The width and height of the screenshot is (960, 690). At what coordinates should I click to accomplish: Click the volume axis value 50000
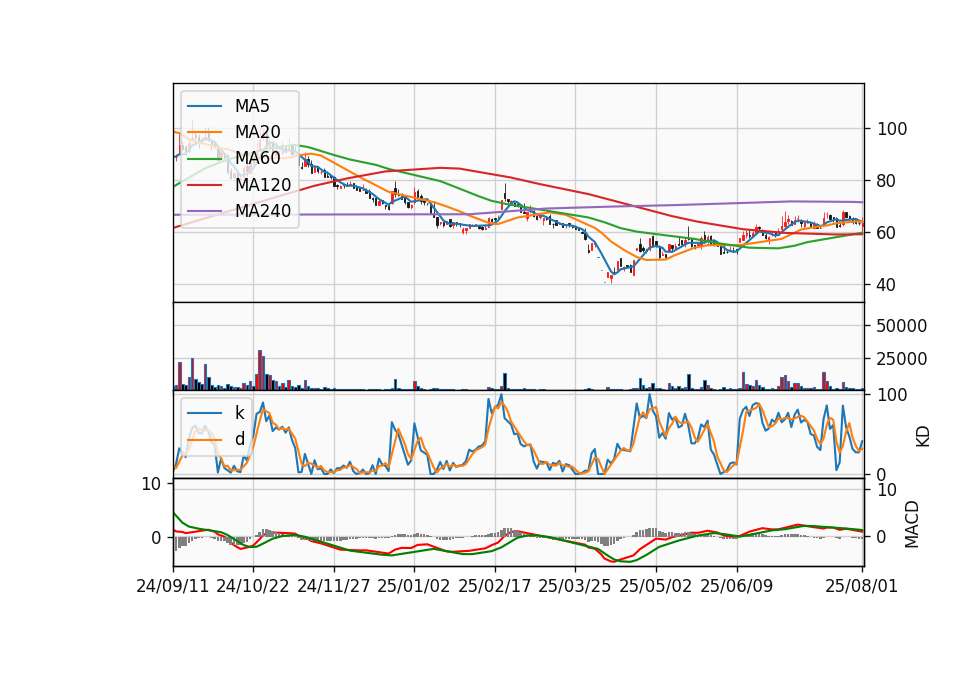901,326
